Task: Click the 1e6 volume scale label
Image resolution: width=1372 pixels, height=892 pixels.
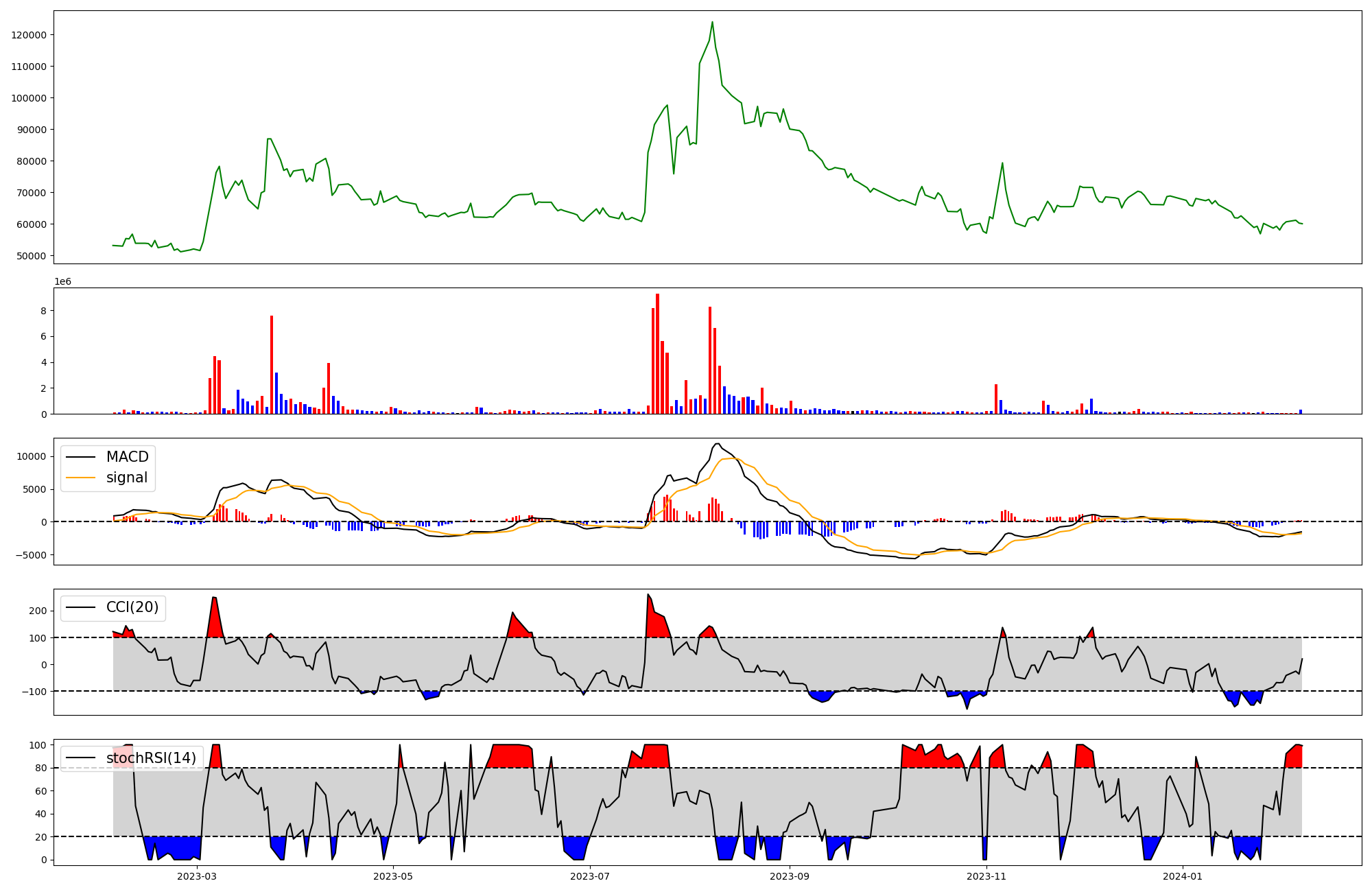Action: pos(62,282)
